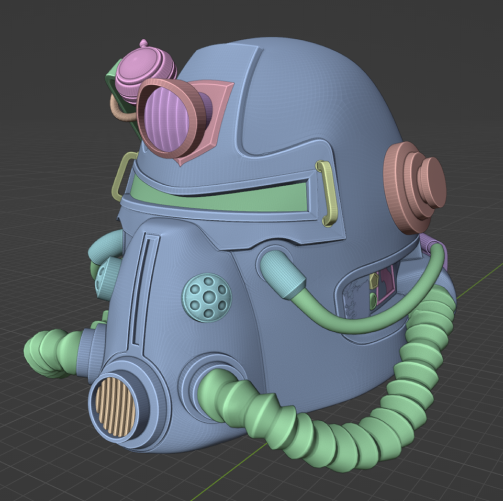Select the stacked salmon ear disc

coord(414,188)
